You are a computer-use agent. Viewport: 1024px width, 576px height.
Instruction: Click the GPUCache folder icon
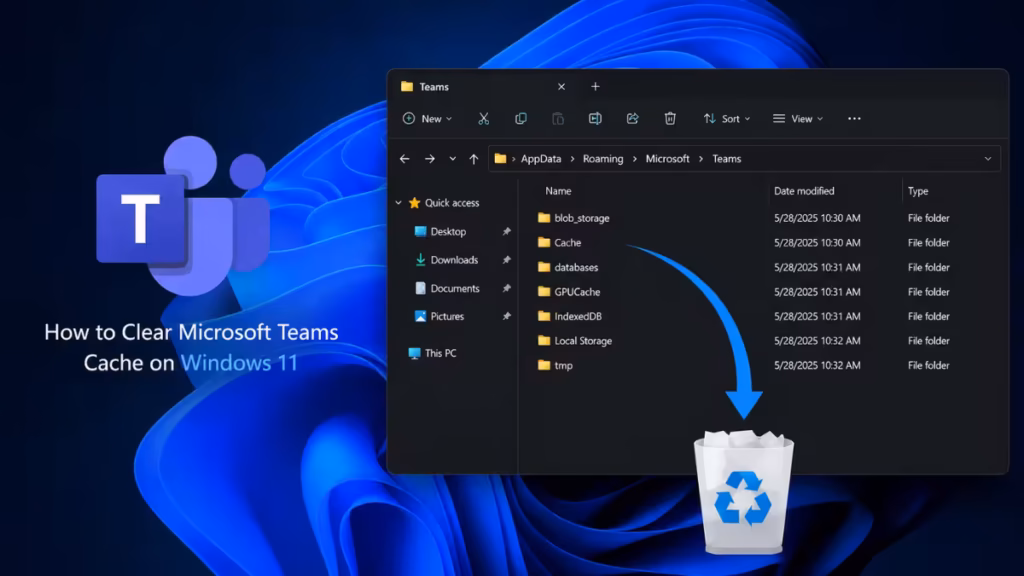pos(544,292)
